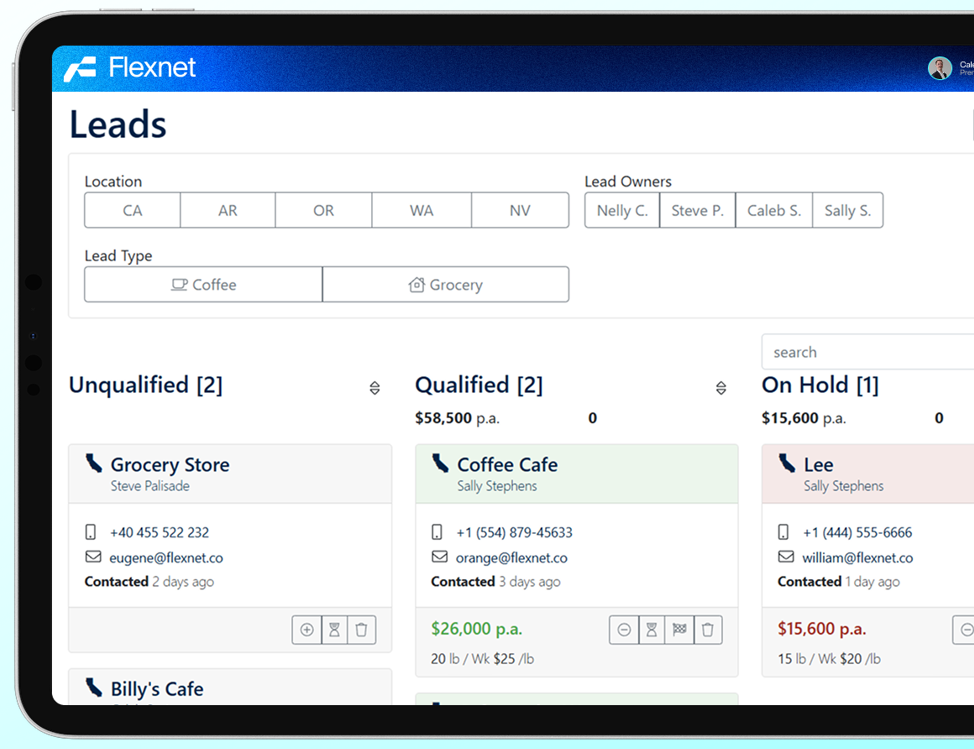Image resolution: width=974 pixels, height=749 pixels.
Task: Put Grocery Store on hold with hourglass
Action: point(334,630)
